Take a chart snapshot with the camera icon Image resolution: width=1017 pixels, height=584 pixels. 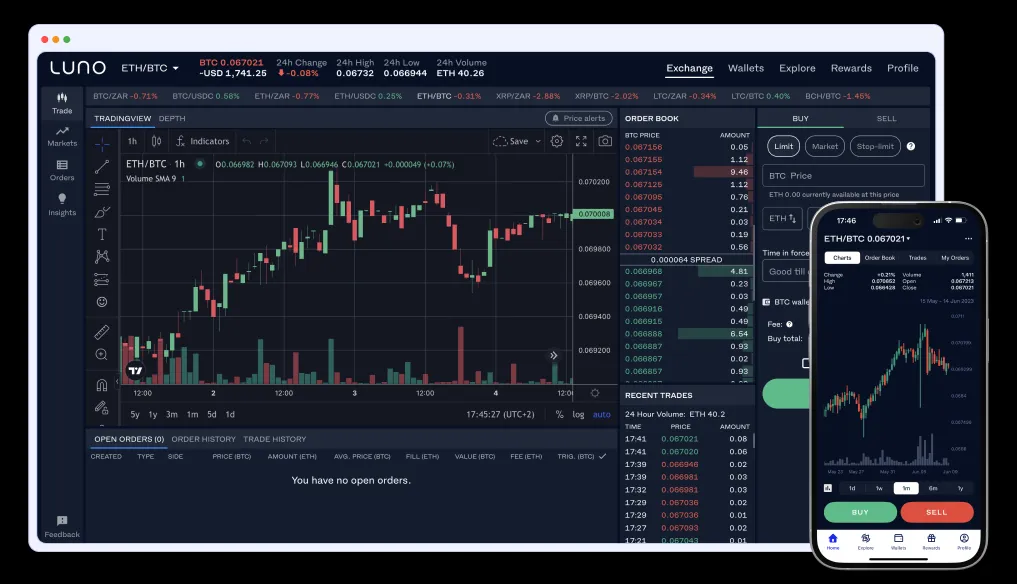[603, 141]
